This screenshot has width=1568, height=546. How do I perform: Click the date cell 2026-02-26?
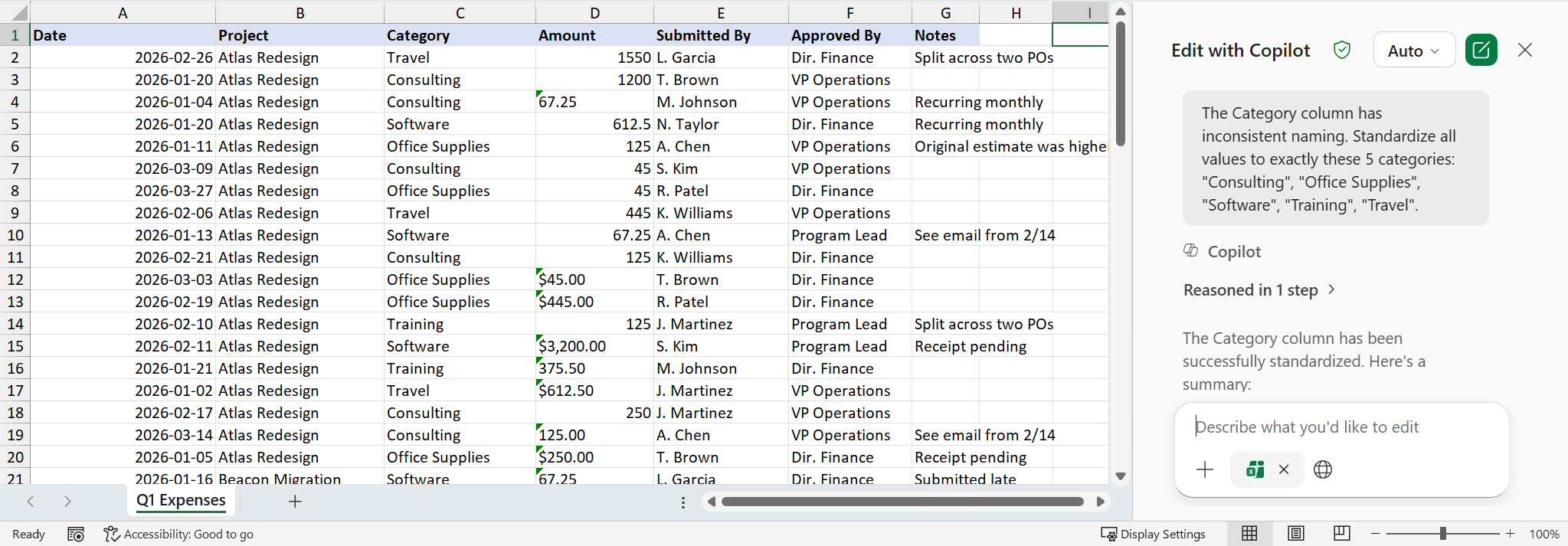[123, 57]
